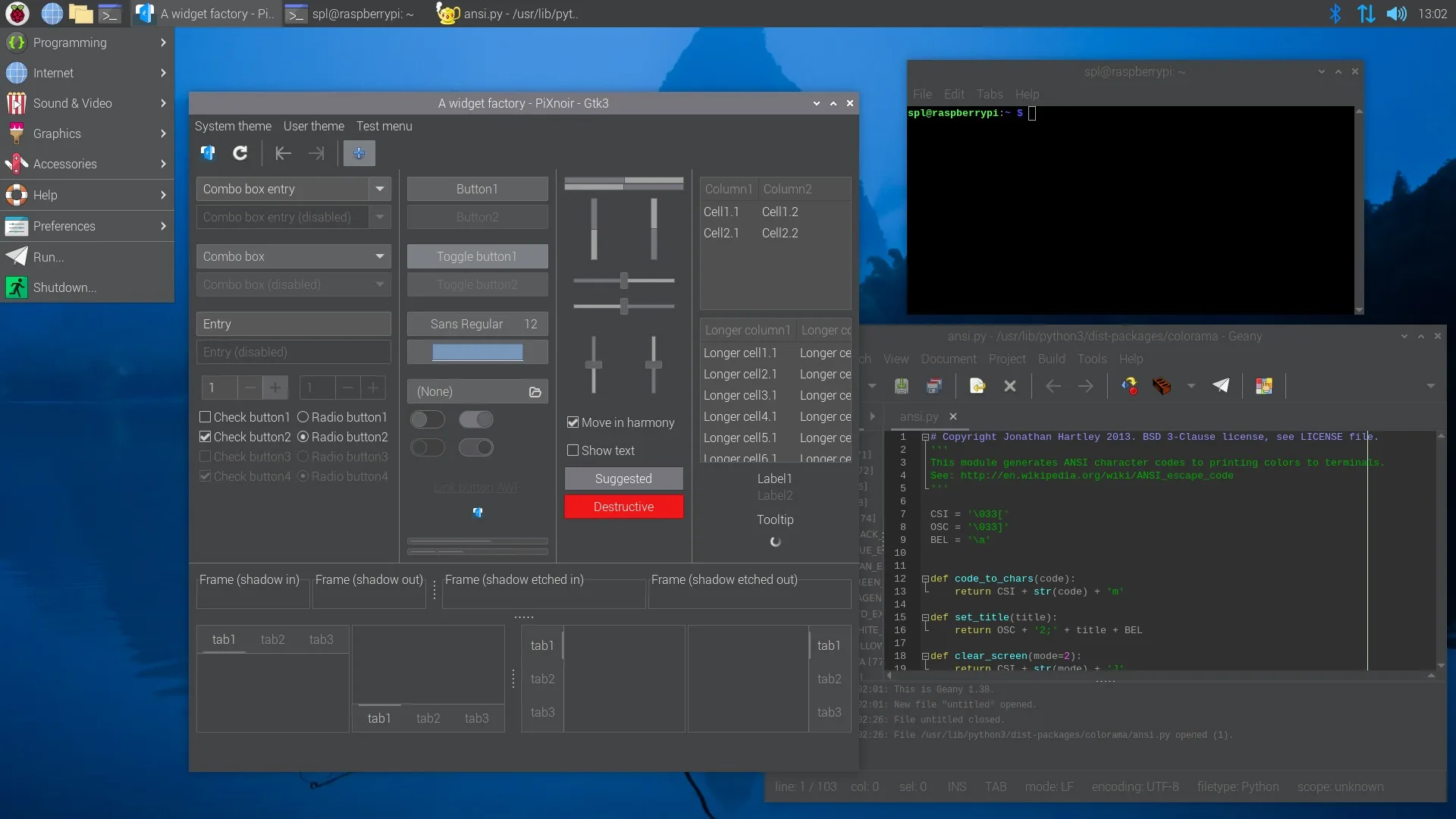Viewport: 1456px width, 819px height.
Task: Enable the Show text checkbox
Action: (x=573, y=450)
